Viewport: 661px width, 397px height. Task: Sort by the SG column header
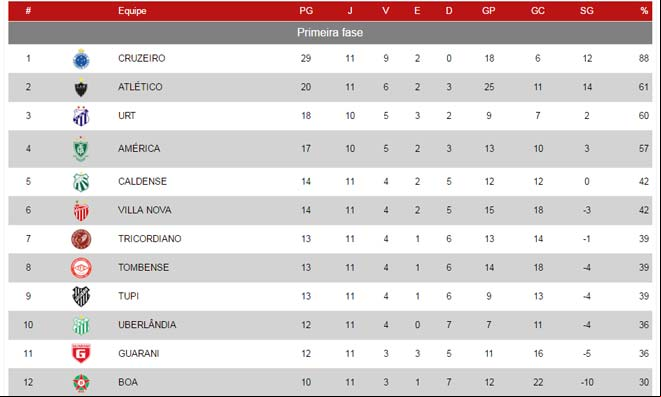[586, 11]
